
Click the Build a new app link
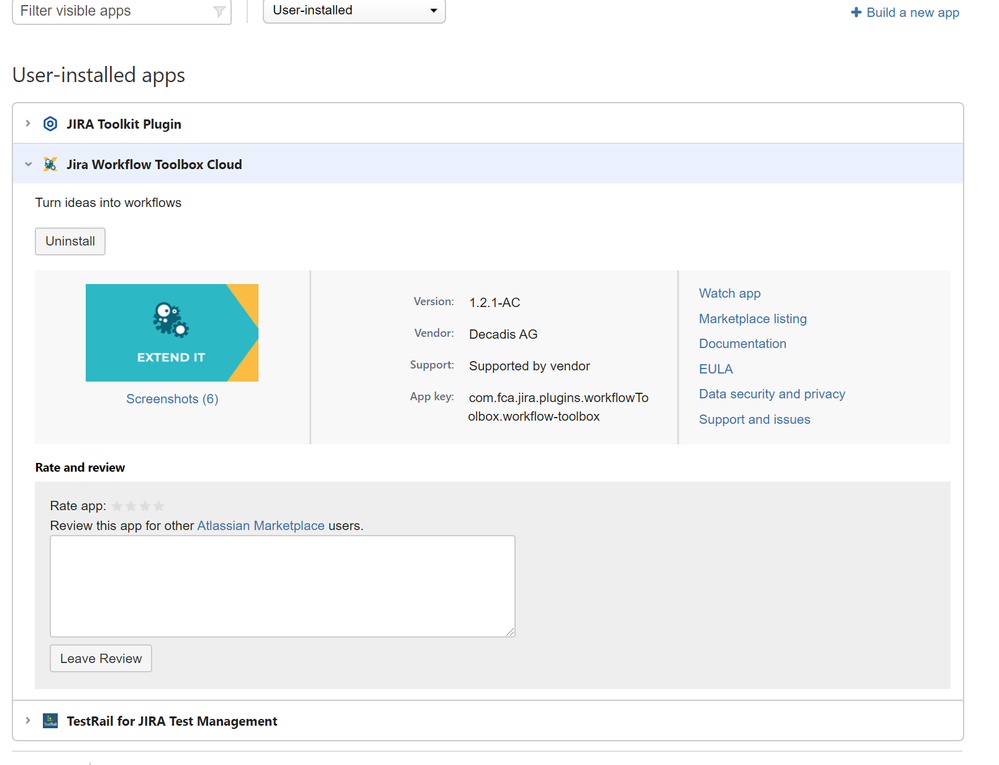tap(912, 12)
